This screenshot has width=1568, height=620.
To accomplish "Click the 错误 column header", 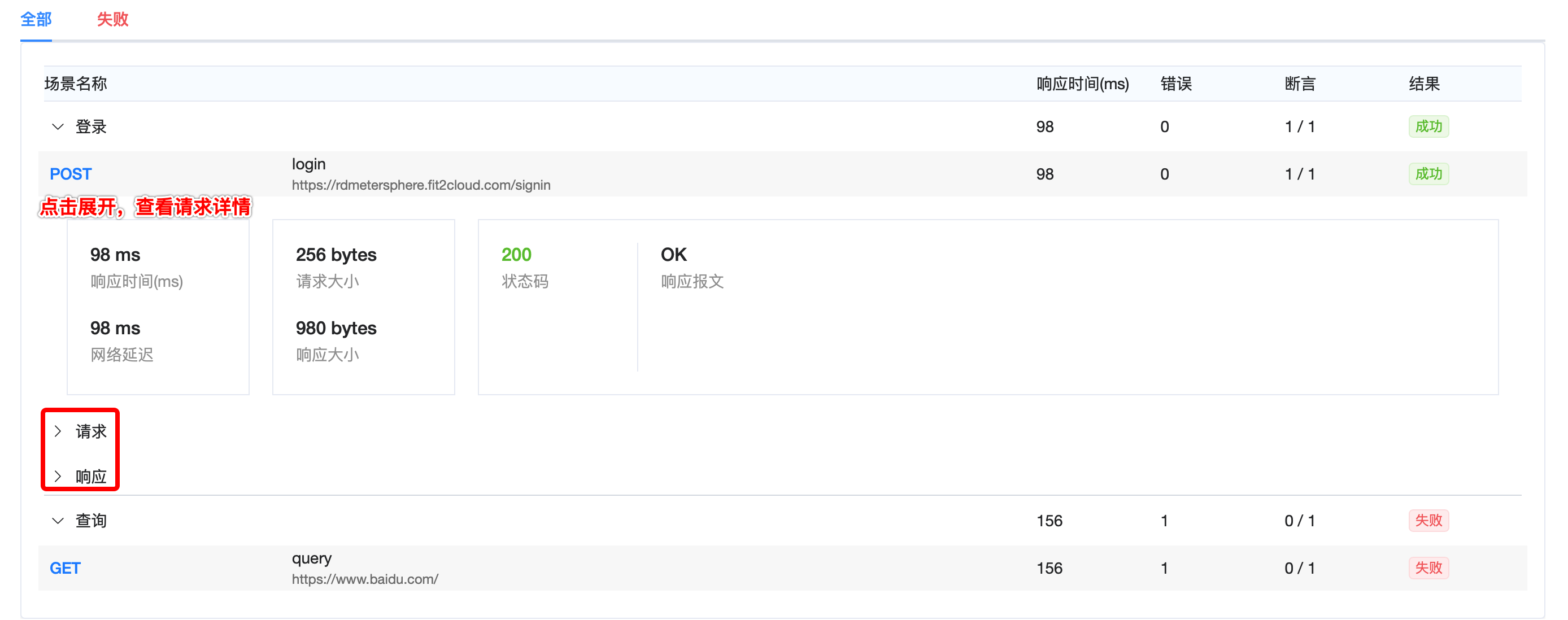I will [x=1176, y=84].
